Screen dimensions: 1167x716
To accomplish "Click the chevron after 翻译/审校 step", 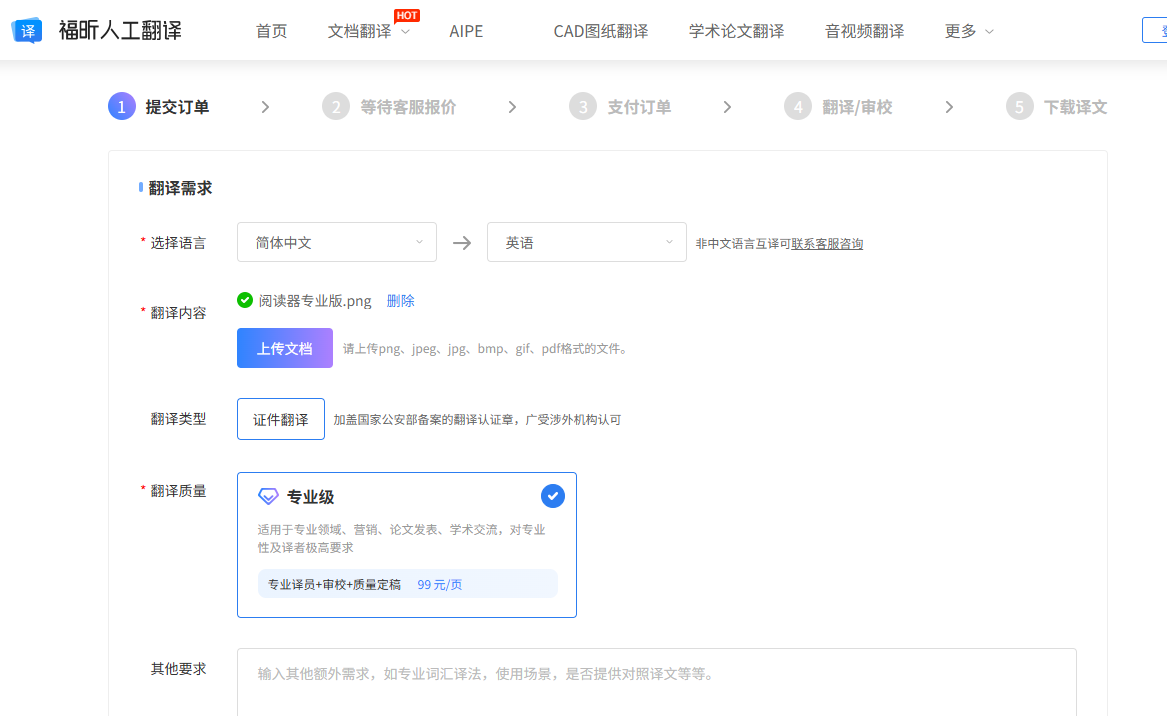I will click(x=949, y=107).
